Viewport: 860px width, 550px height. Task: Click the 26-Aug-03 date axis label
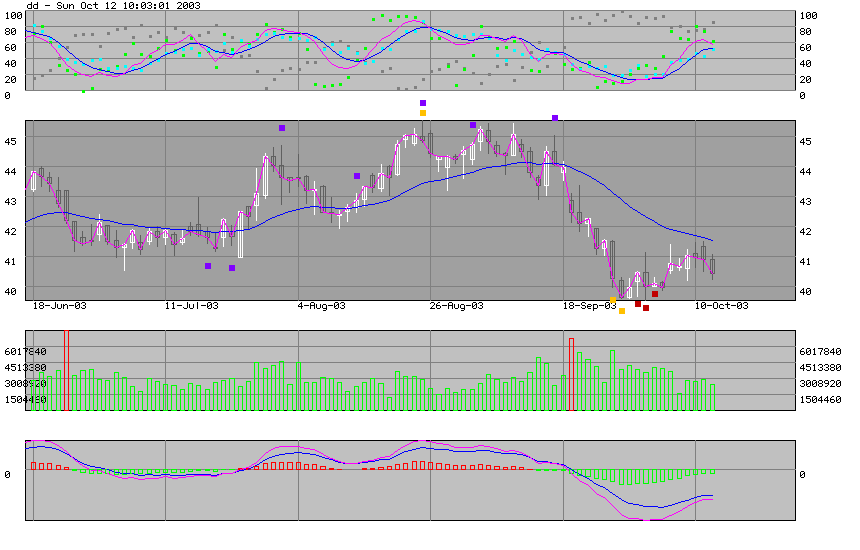click(x=456, y=306)
